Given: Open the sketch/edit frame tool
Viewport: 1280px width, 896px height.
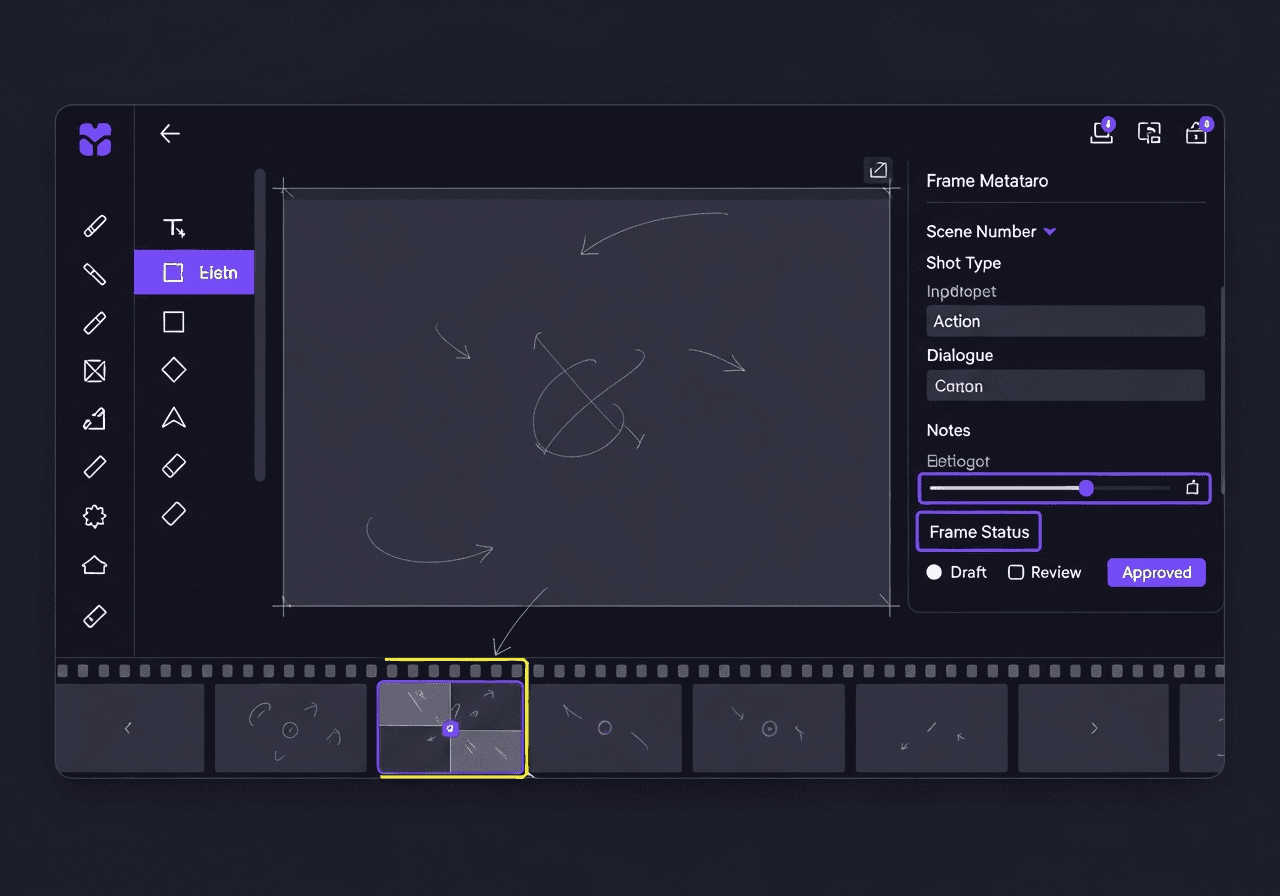Looking at the screenshot, I should click(94, 419).
